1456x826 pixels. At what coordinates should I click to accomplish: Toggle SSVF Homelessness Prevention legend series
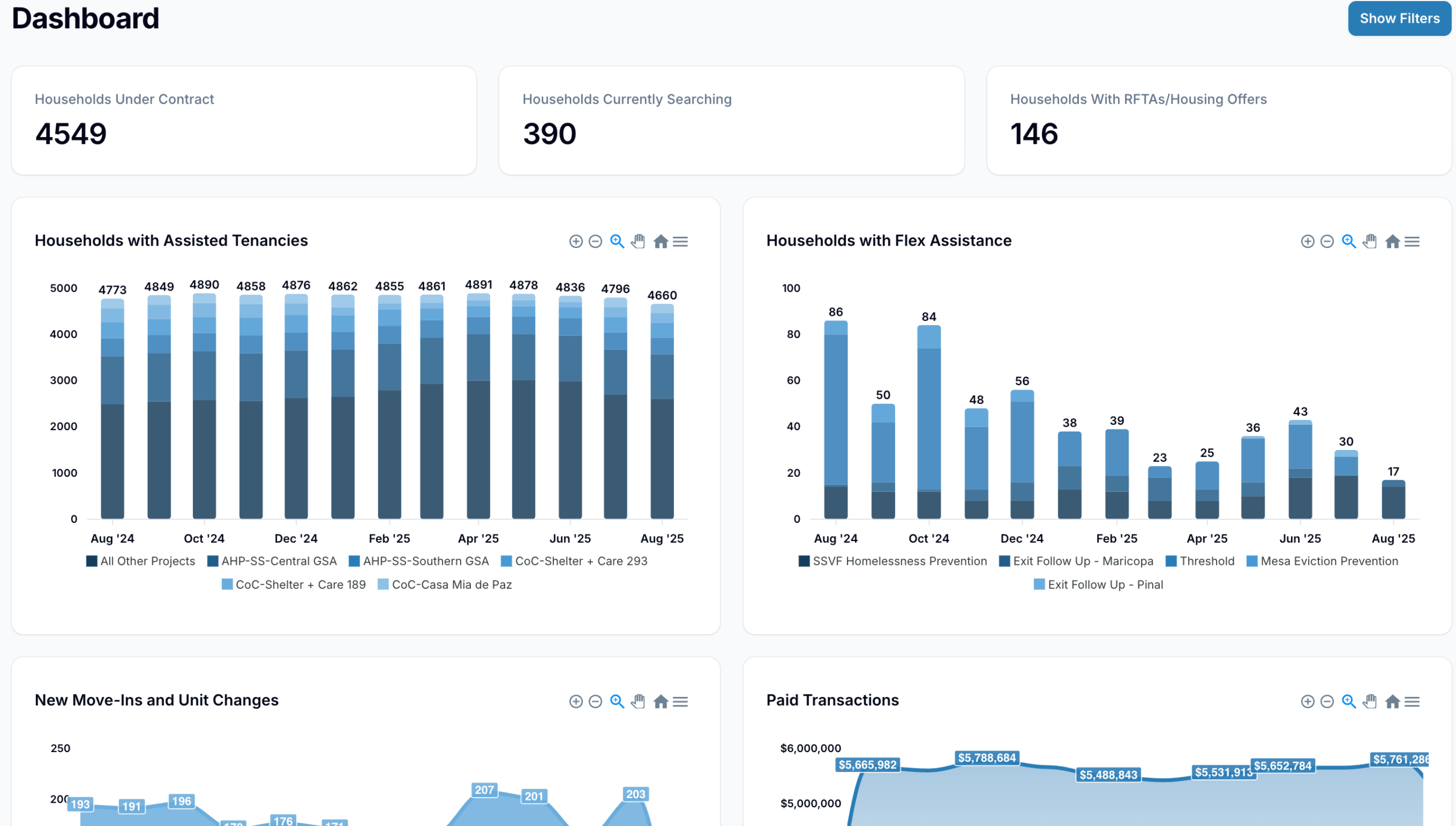(x=899, y=561)
